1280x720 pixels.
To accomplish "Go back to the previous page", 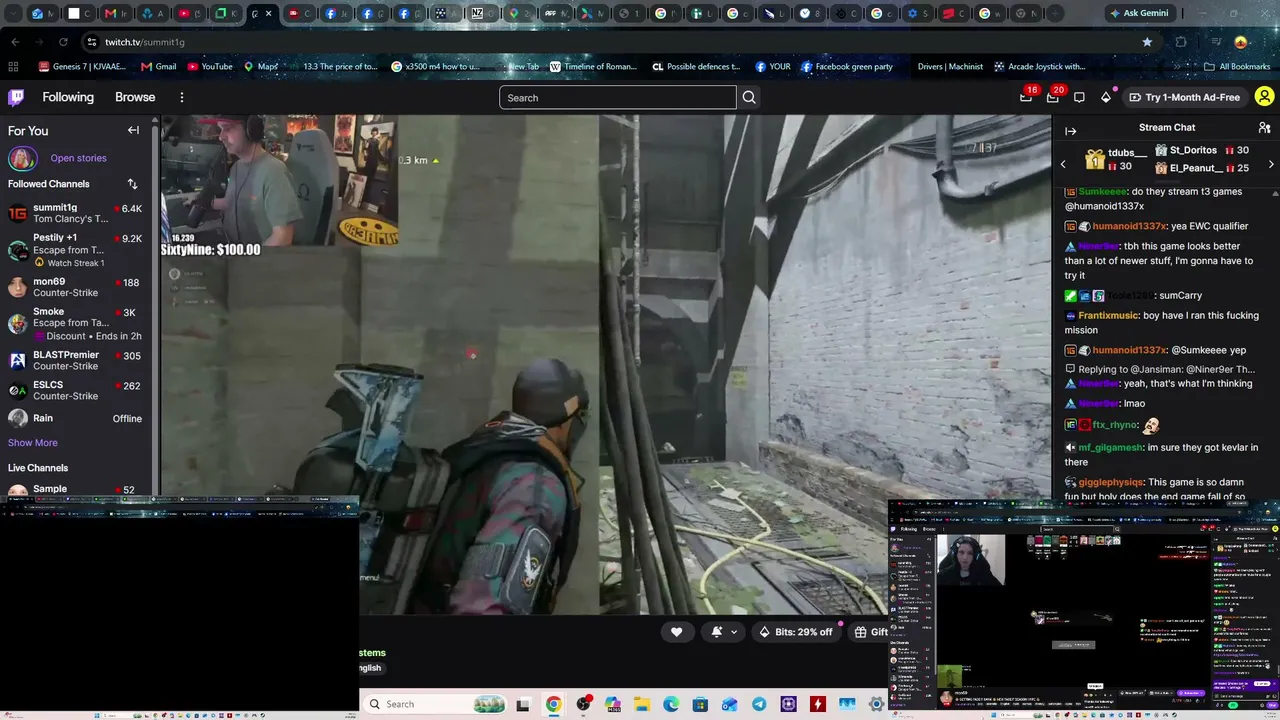I will point(15,42).
